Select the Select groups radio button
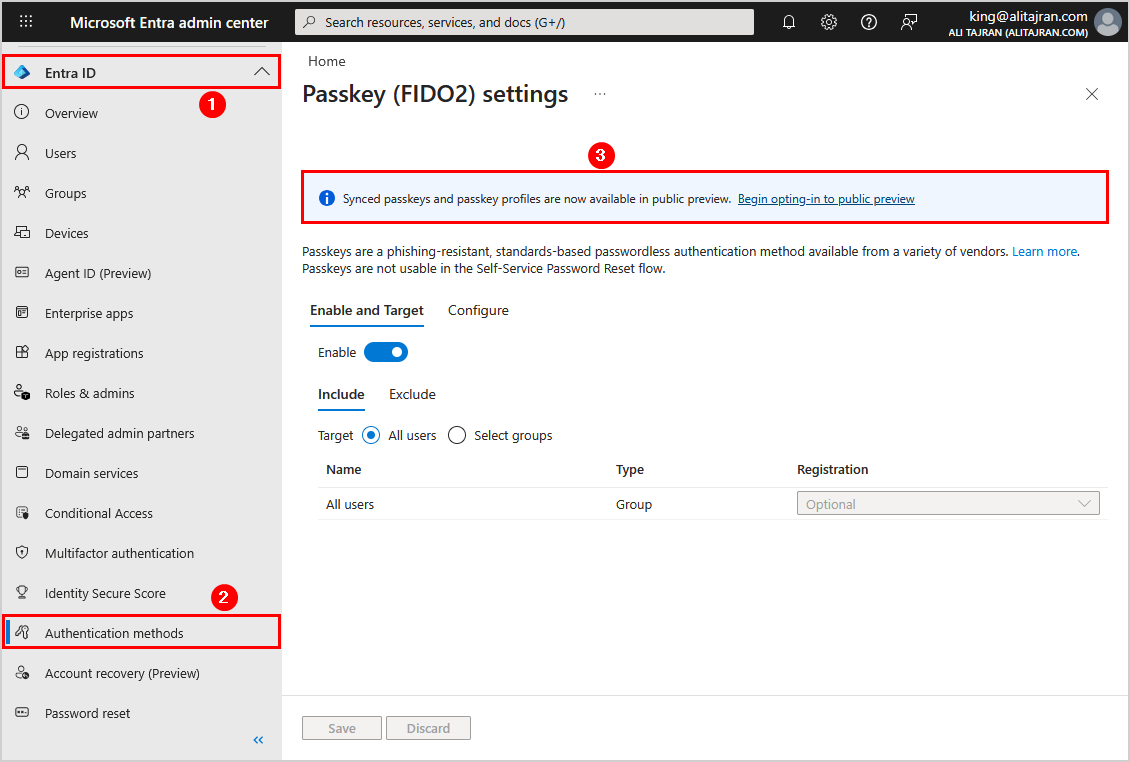The height and width of the screenshot is (762, 1130). (x=457, y=435)
